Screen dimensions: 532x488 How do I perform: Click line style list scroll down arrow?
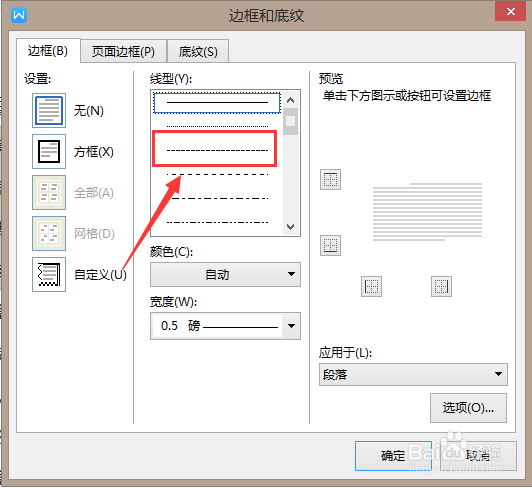[x=290, y=226]
